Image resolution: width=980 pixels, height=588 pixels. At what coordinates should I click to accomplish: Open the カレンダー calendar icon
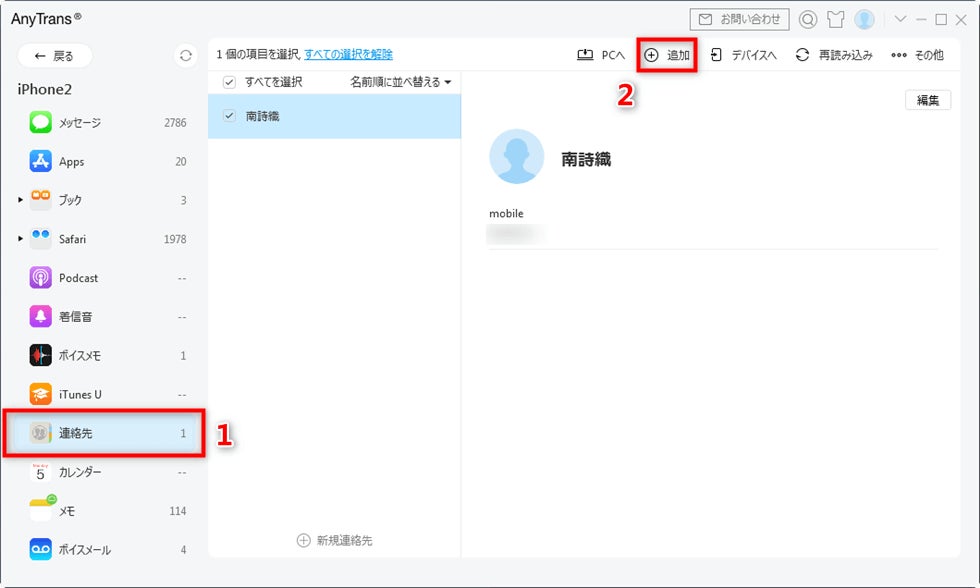click(x=41, y=472)
